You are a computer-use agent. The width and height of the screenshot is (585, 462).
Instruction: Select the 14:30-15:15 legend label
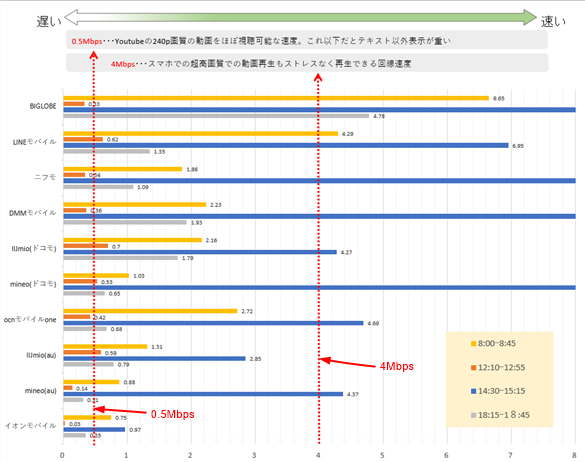point(501,391)
